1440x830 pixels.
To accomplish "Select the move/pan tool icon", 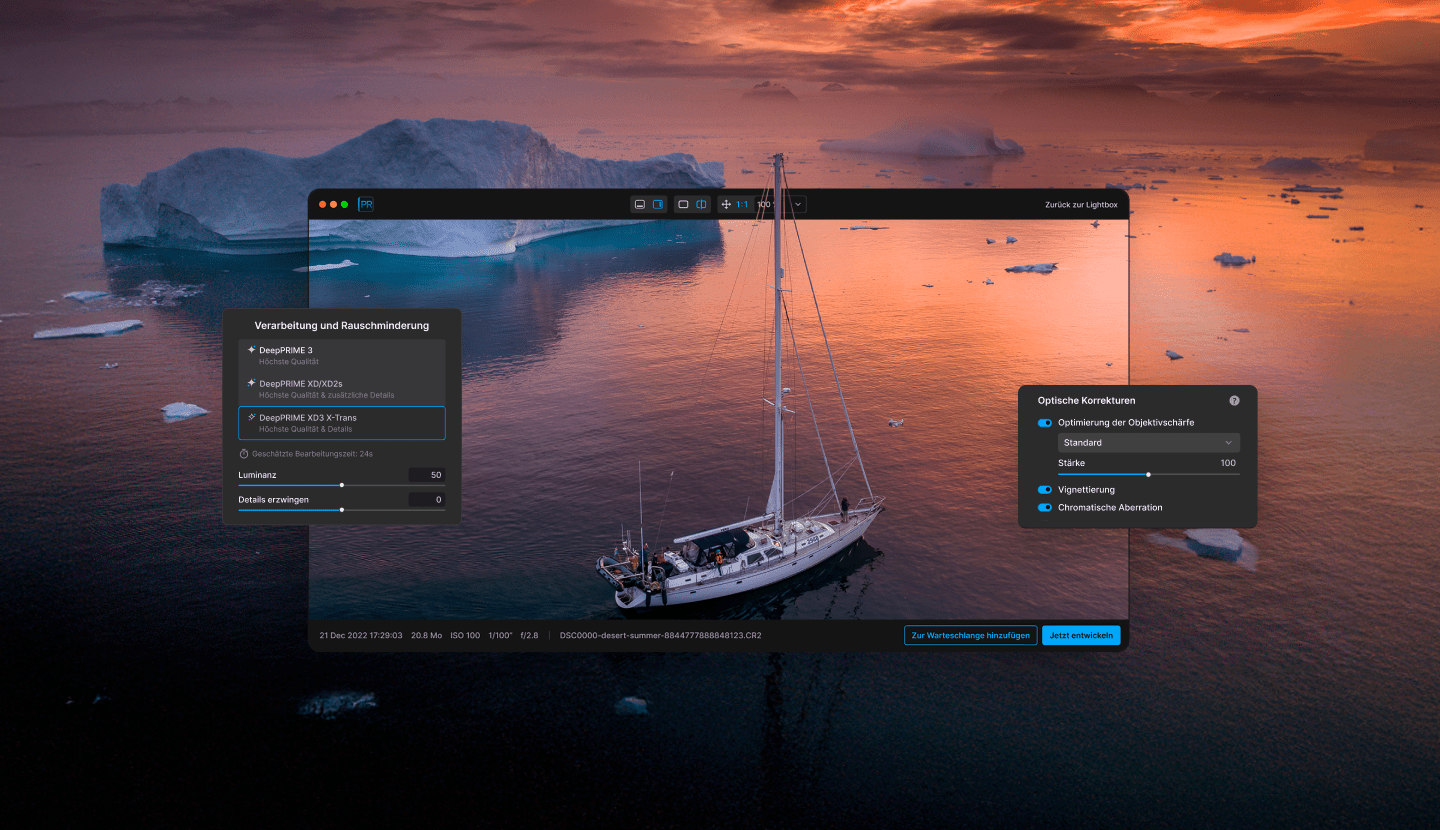I will coord(726,204).
